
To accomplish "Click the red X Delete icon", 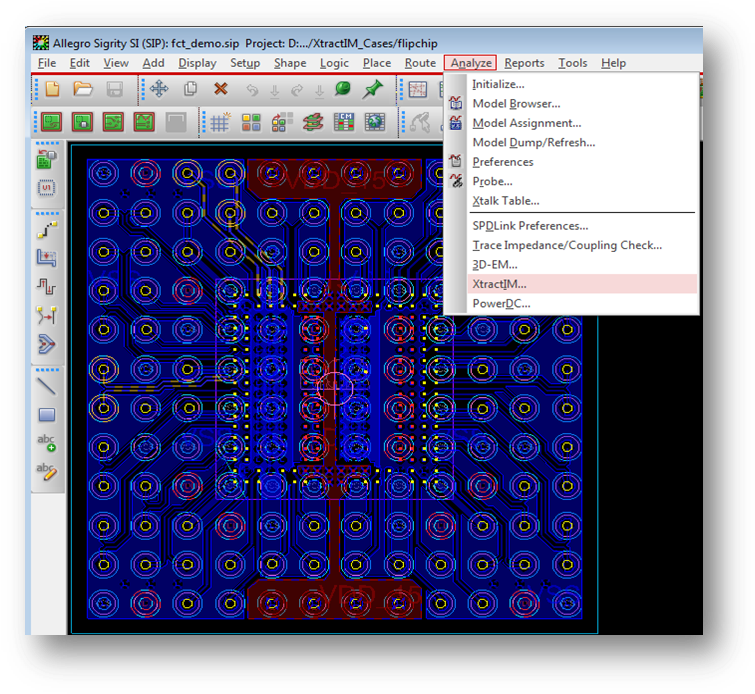I will click(x=221, y=89).
